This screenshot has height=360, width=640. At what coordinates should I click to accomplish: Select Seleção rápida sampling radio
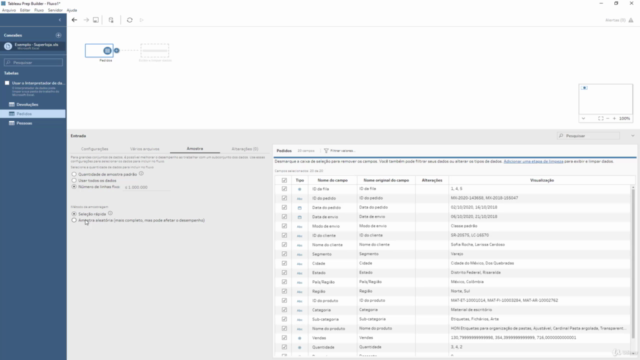(74, 214)
